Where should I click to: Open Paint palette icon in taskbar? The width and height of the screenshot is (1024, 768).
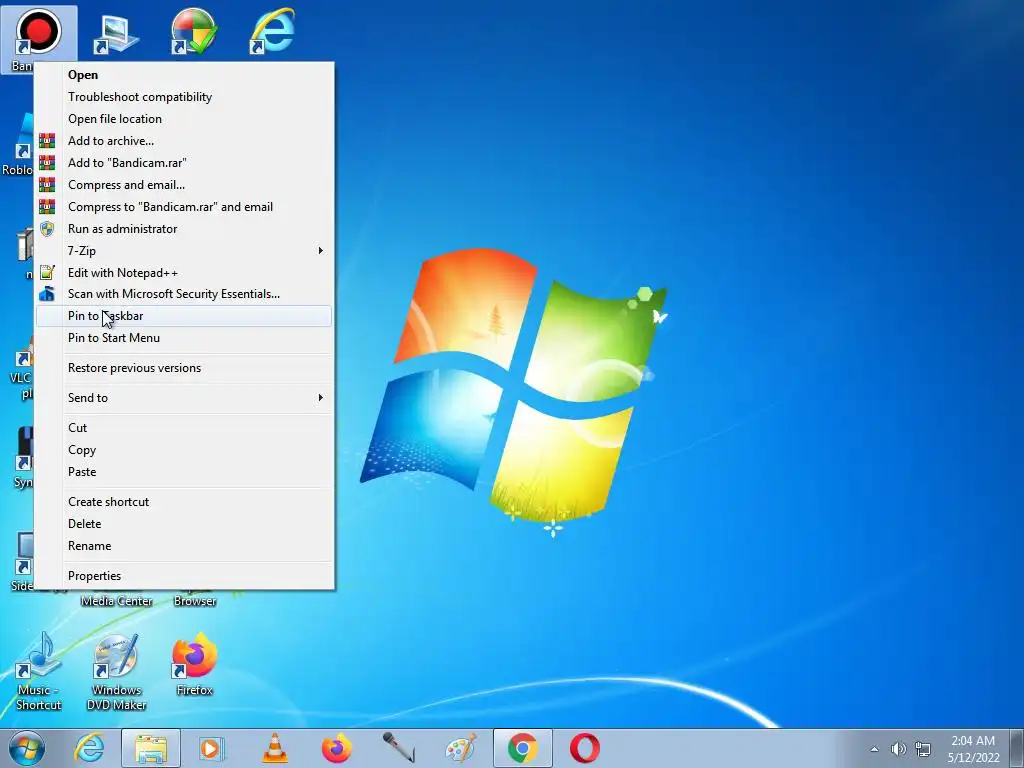[461, 748]
